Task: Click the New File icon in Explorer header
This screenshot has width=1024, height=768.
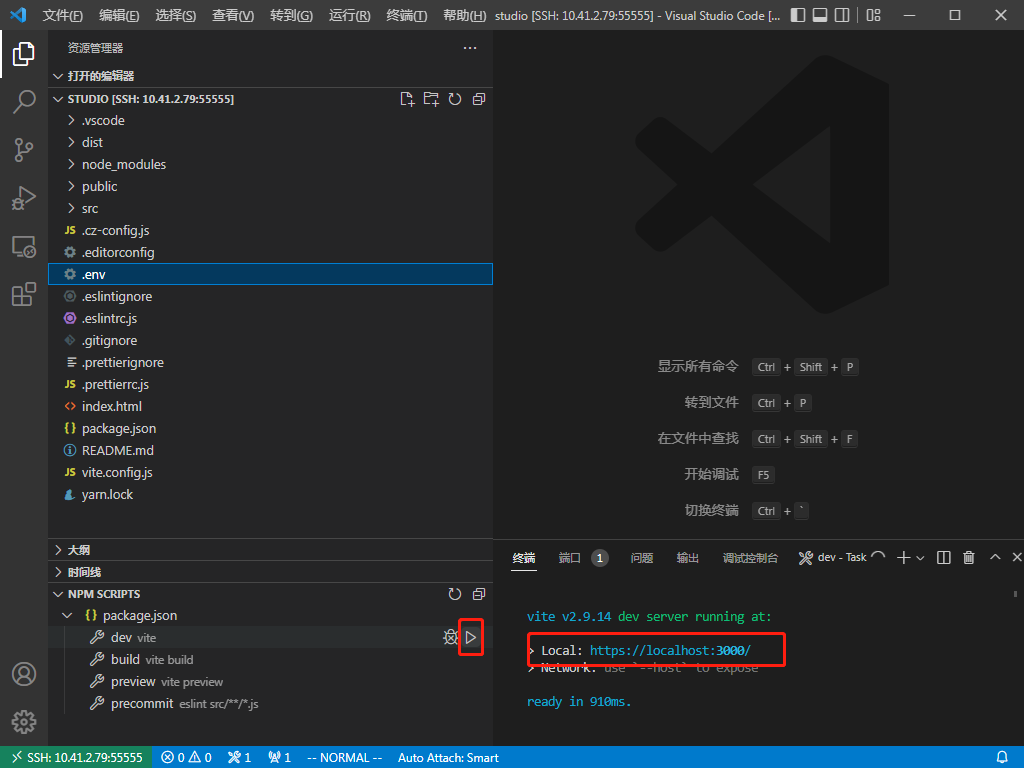Action: (406, 99)
